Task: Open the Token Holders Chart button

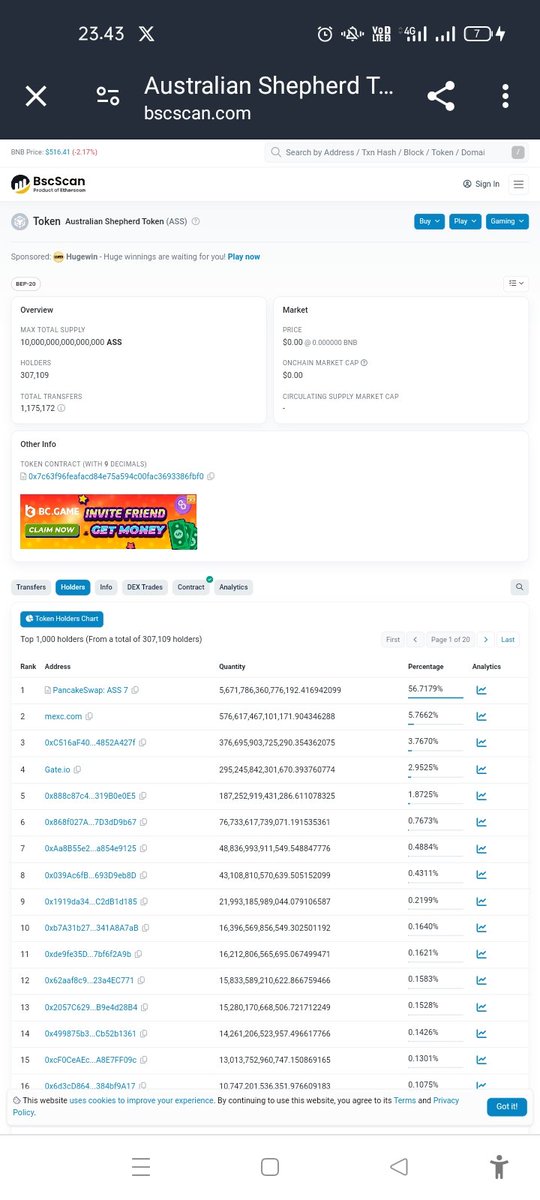Action: click(62, 619)
